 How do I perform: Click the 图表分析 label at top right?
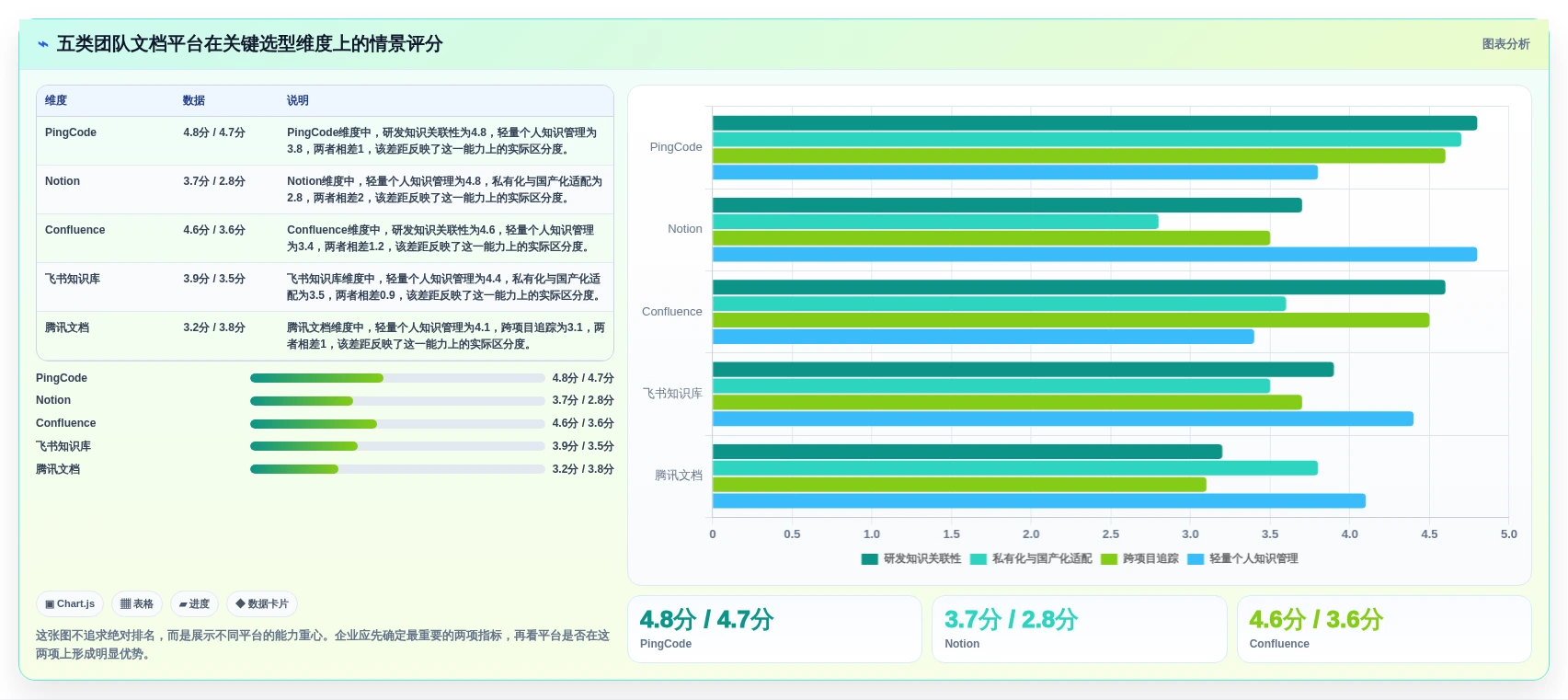tap(1505, 44)
